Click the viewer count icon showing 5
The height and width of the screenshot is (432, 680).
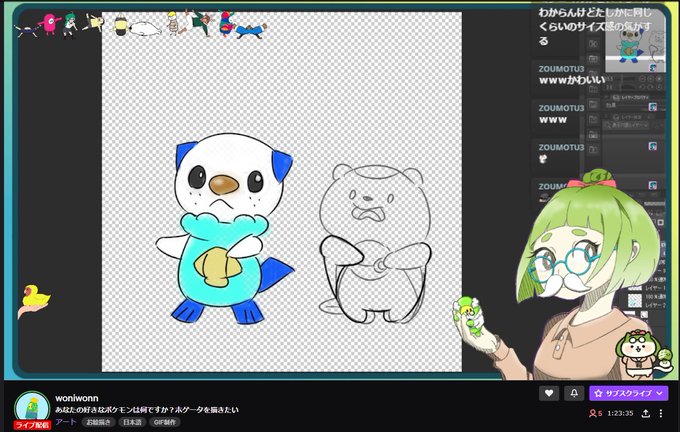pyautogui.click(x=595, y=413)
